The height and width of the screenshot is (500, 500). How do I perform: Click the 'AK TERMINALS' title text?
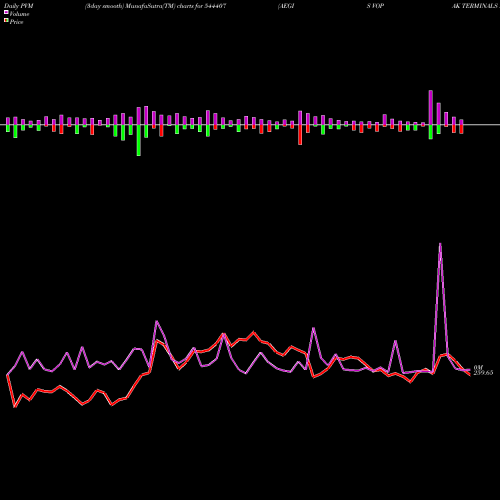pyautogui.click(x=474, y=6)
